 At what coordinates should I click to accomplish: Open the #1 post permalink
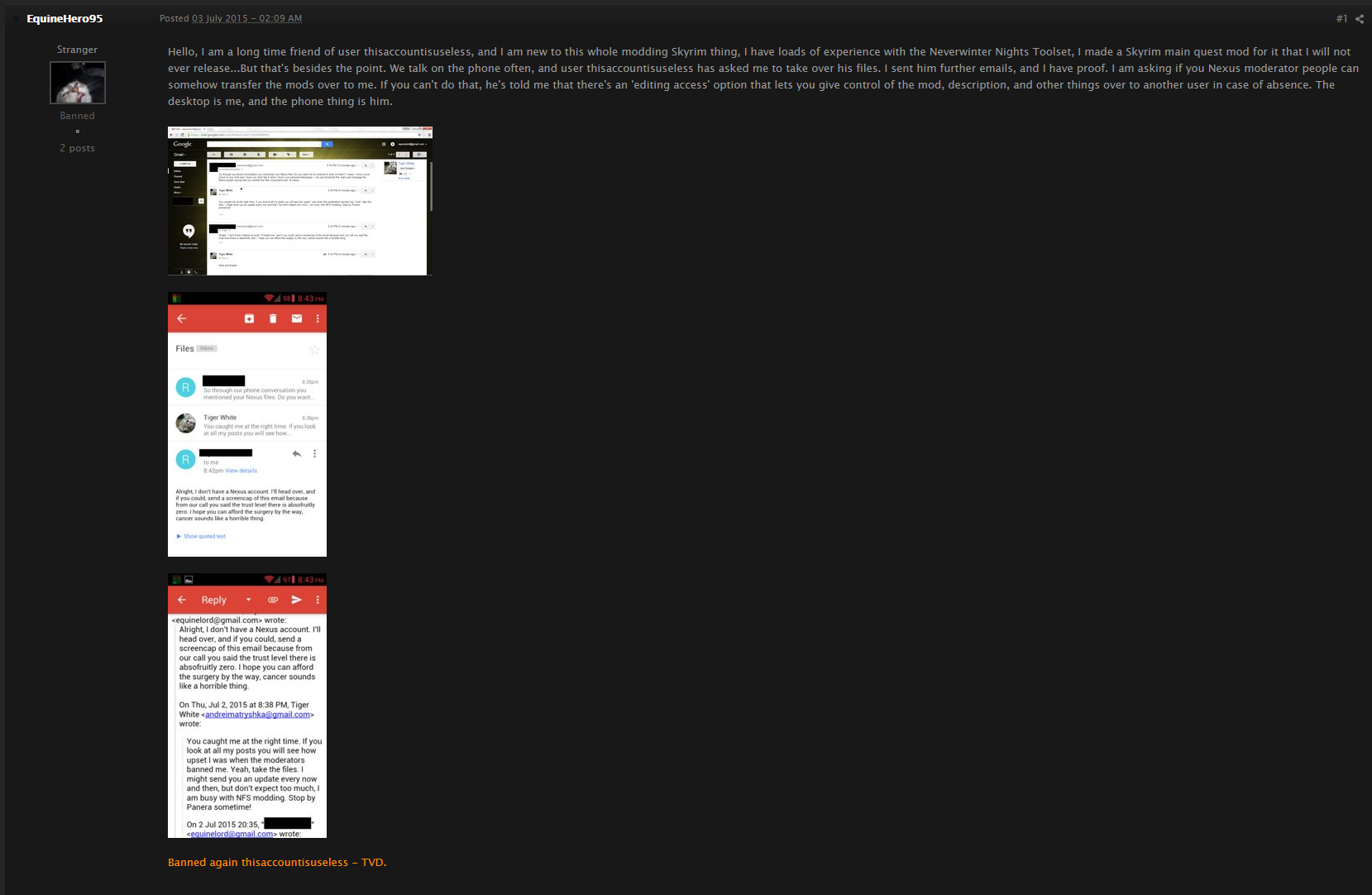click(x=1341, y=18)
